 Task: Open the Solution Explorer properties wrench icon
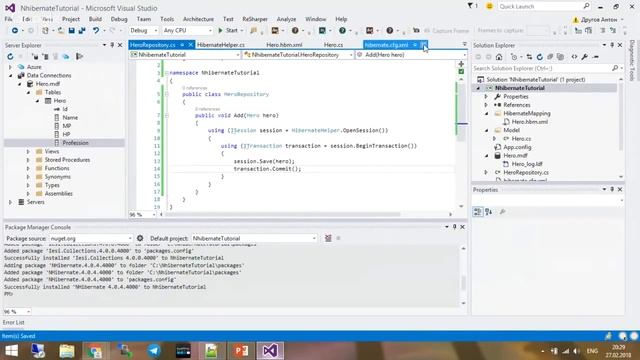[x=584, y=57]
